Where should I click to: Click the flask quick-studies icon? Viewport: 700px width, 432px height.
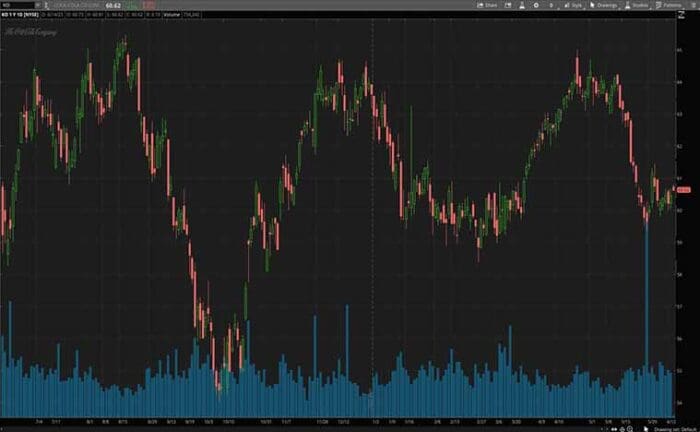coord(522,5)
